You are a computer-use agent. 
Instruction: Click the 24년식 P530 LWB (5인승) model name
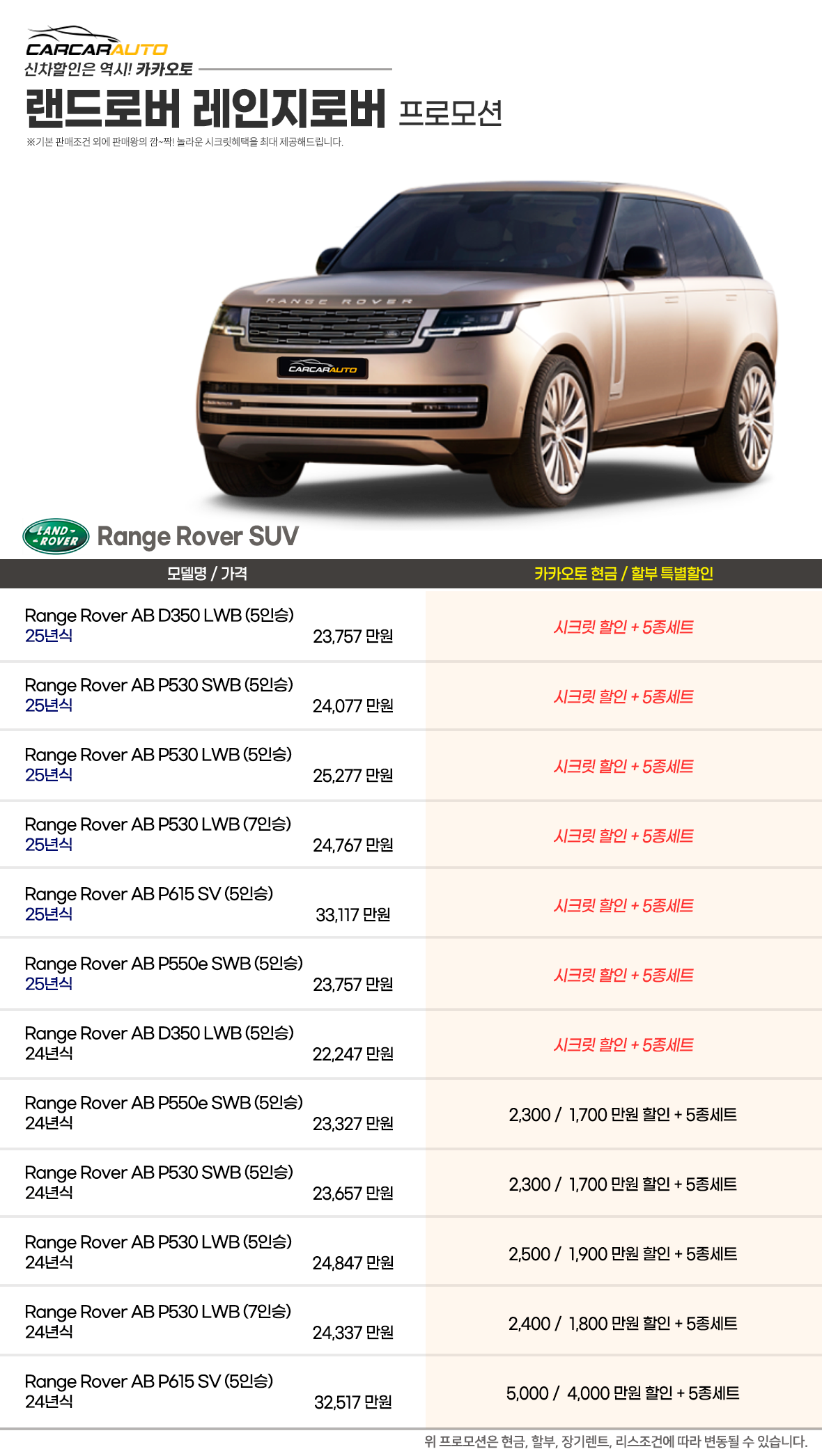(x=158, y=1242)
